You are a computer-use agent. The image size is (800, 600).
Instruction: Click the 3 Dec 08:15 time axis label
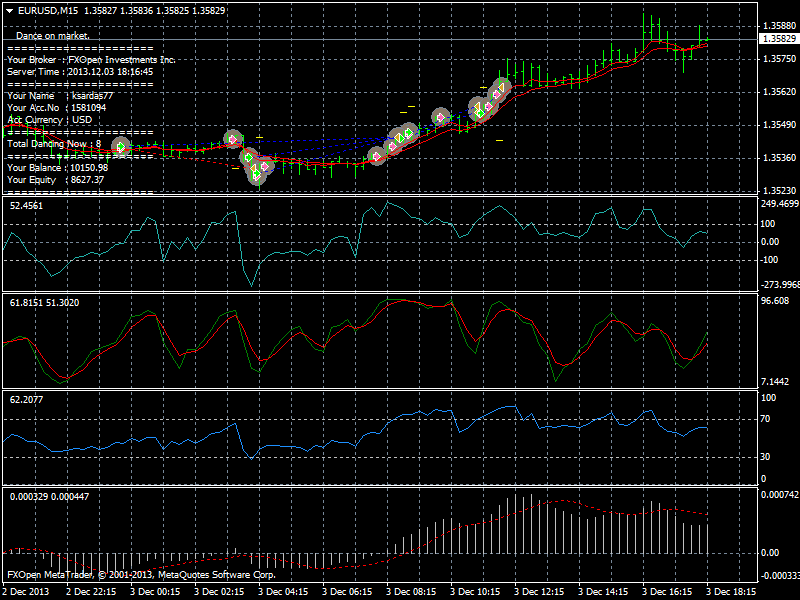[x=411, y=591]
